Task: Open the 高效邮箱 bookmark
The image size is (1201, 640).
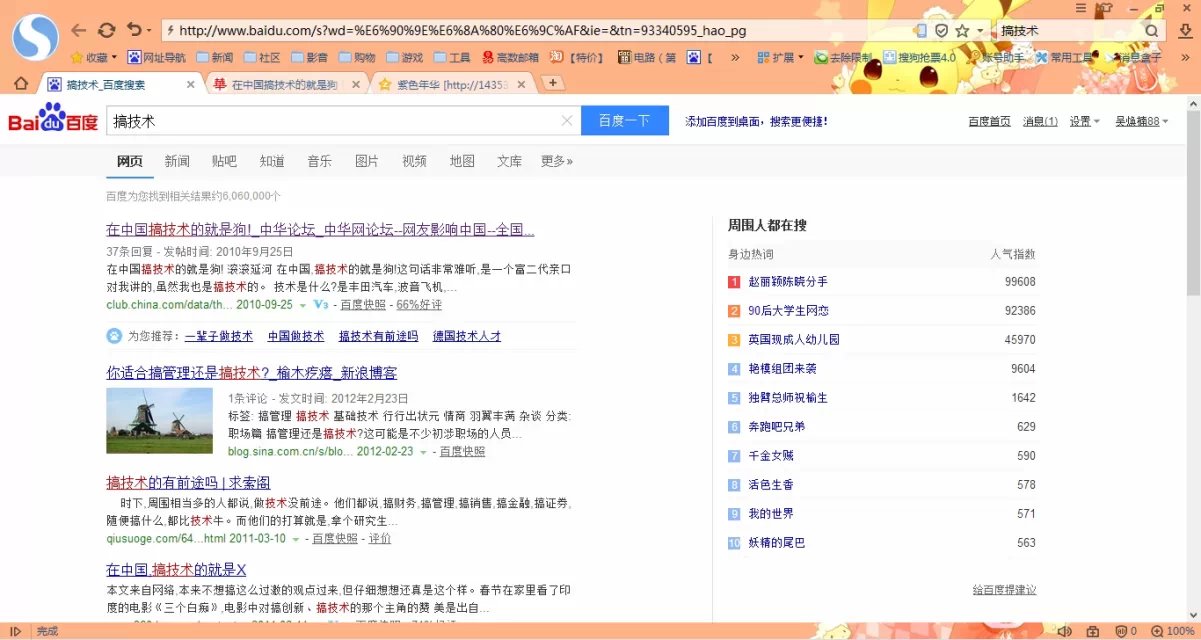Action: (x=510, y=58)
